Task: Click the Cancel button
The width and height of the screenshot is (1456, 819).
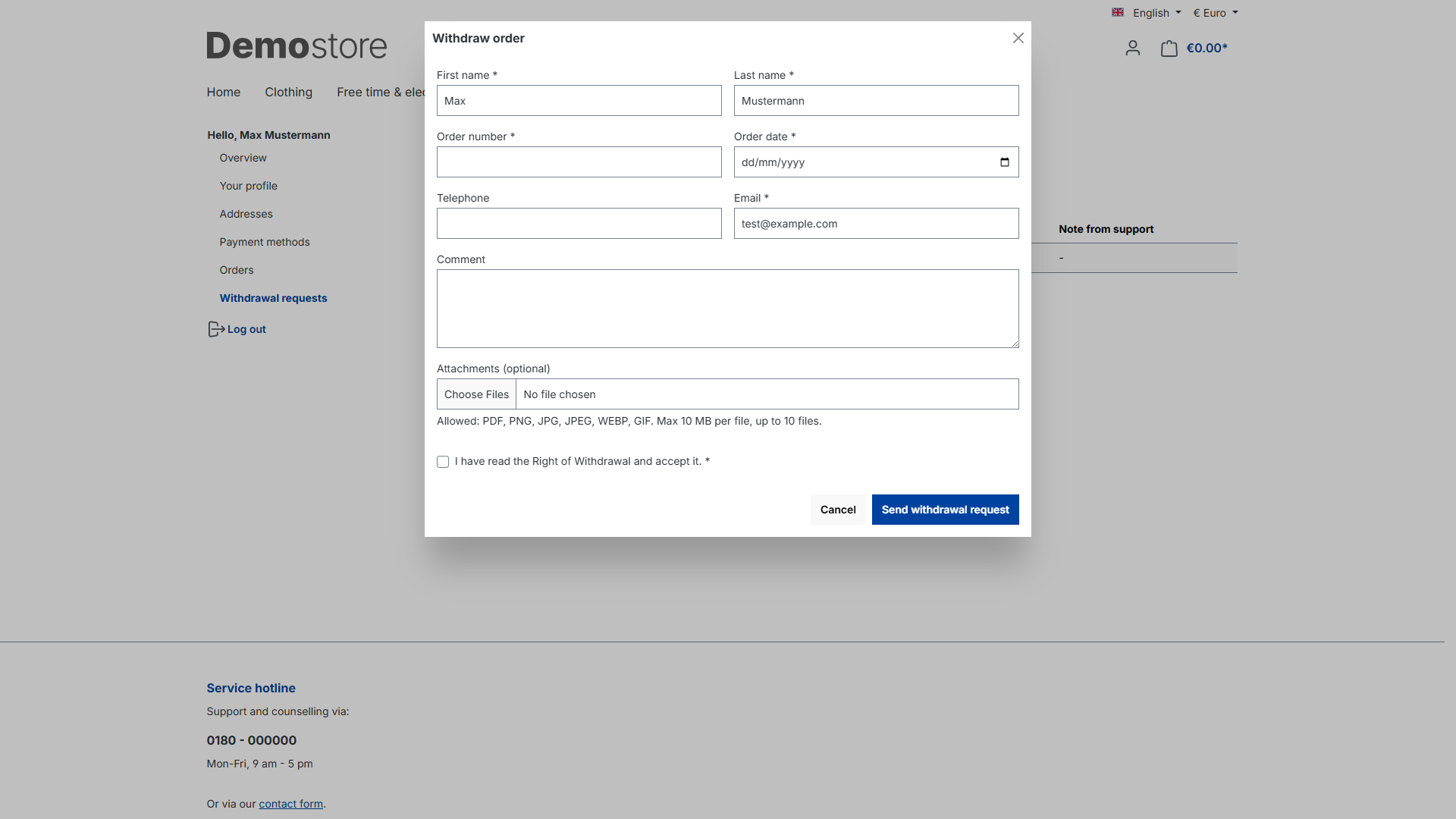Action: [x=837, y=510]
